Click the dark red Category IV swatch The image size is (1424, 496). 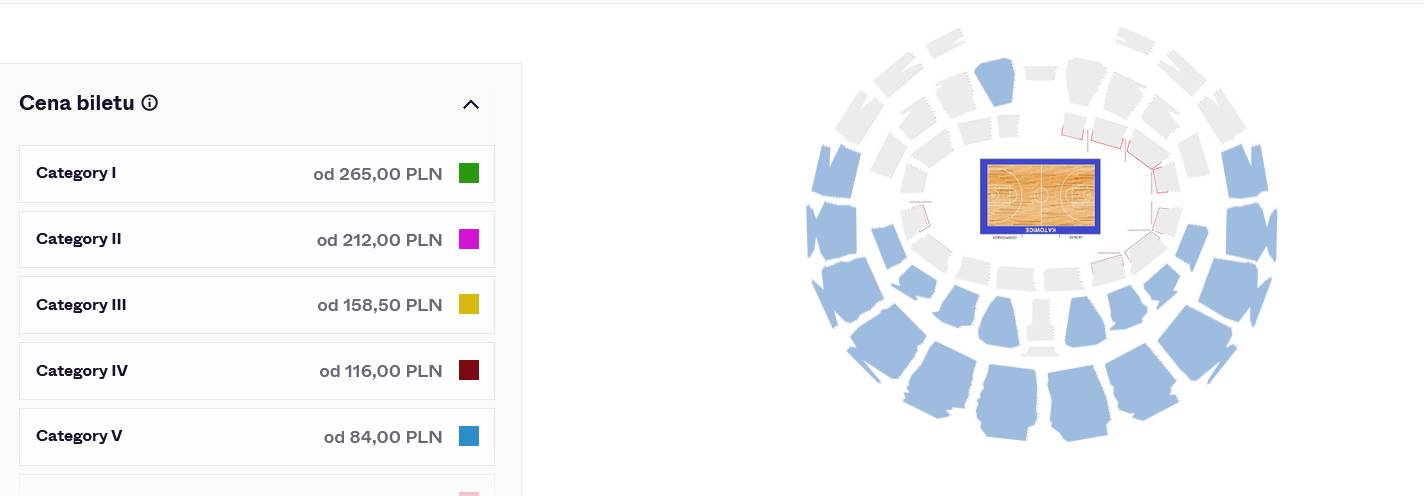[x=469, y=370]
